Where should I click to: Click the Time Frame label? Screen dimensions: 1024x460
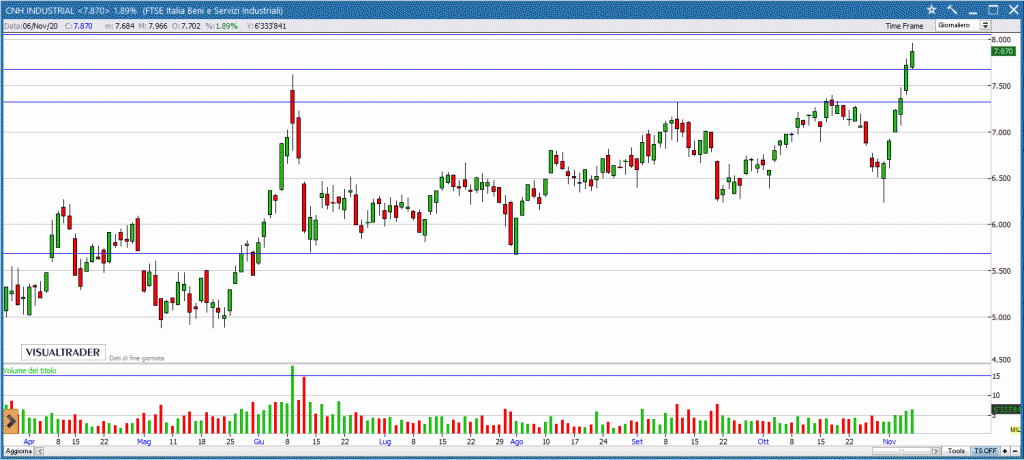pyautogui.click(x=904, y=26)
